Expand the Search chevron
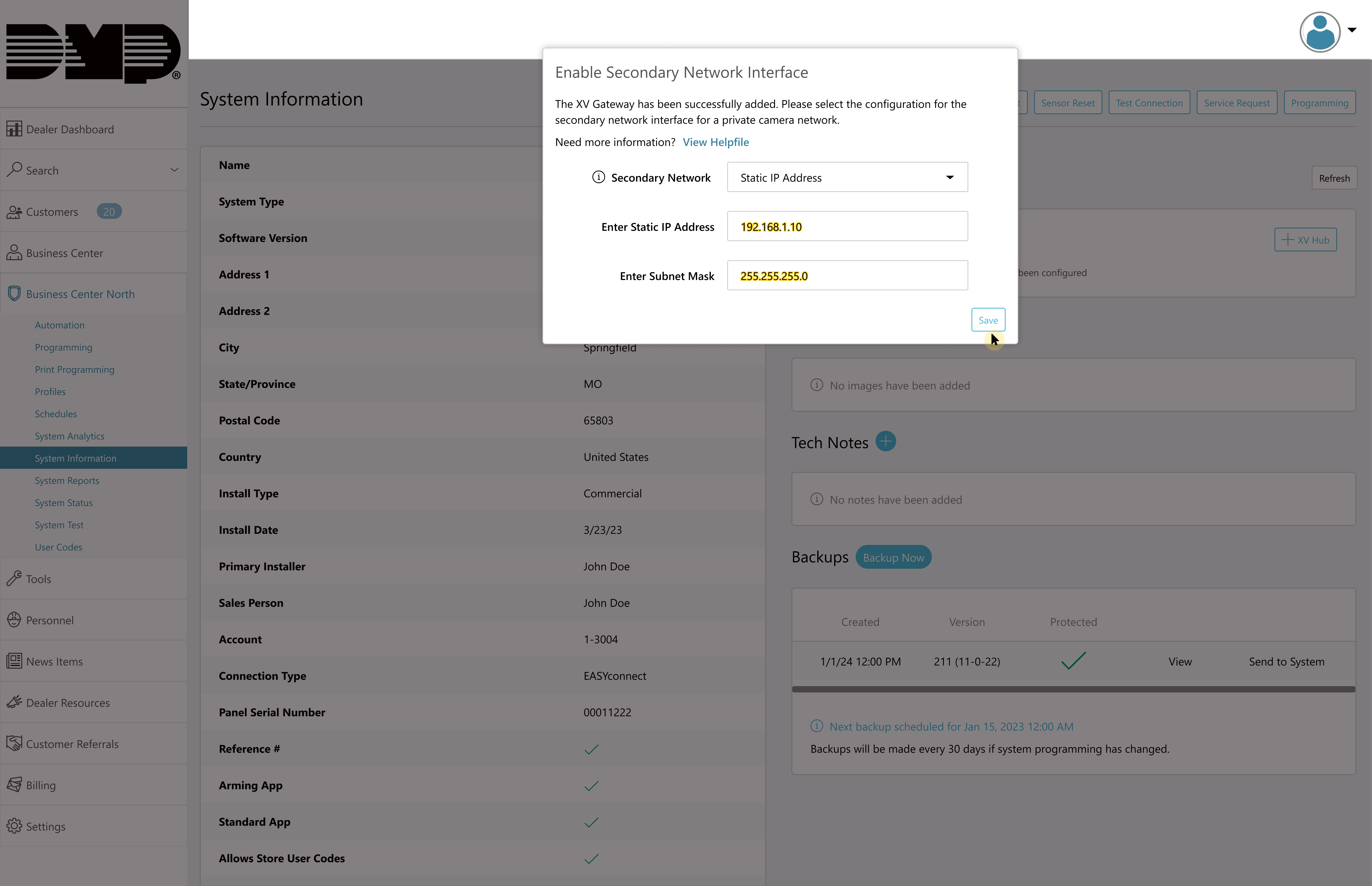This screenshot has height=886, width=1372. point(174,170)
